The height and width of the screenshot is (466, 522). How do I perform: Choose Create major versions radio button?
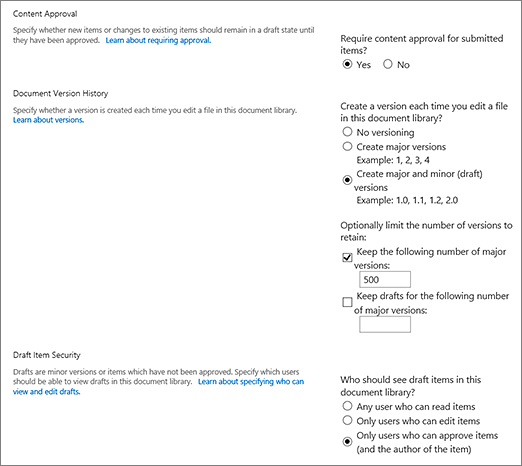coord(347,146)
